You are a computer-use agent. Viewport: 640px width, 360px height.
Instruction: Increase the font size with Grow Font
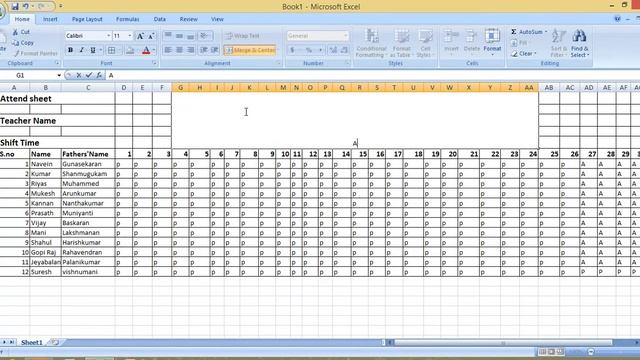[x=140, y=36]
